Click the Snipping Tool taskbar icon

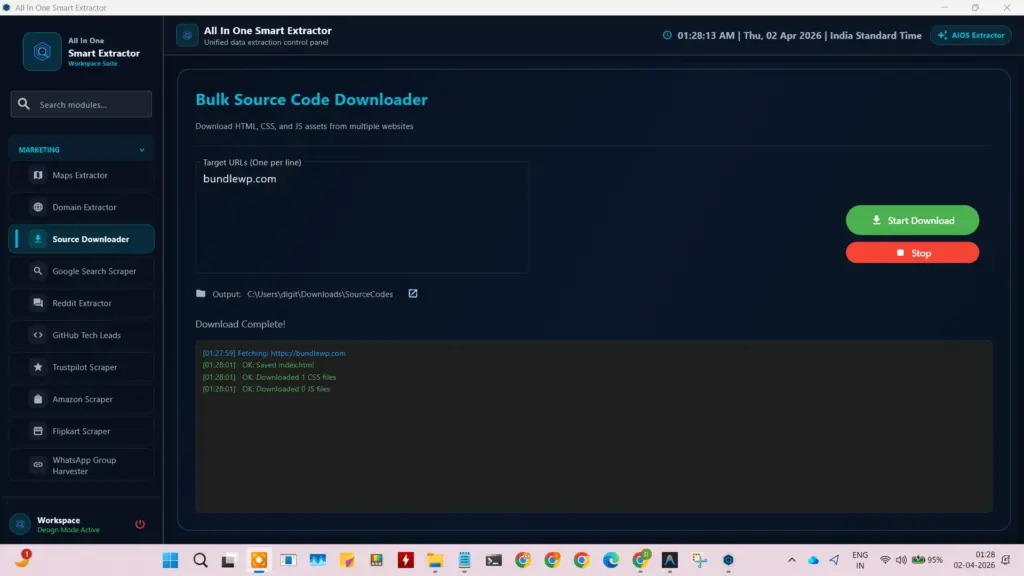coord(699,560)
